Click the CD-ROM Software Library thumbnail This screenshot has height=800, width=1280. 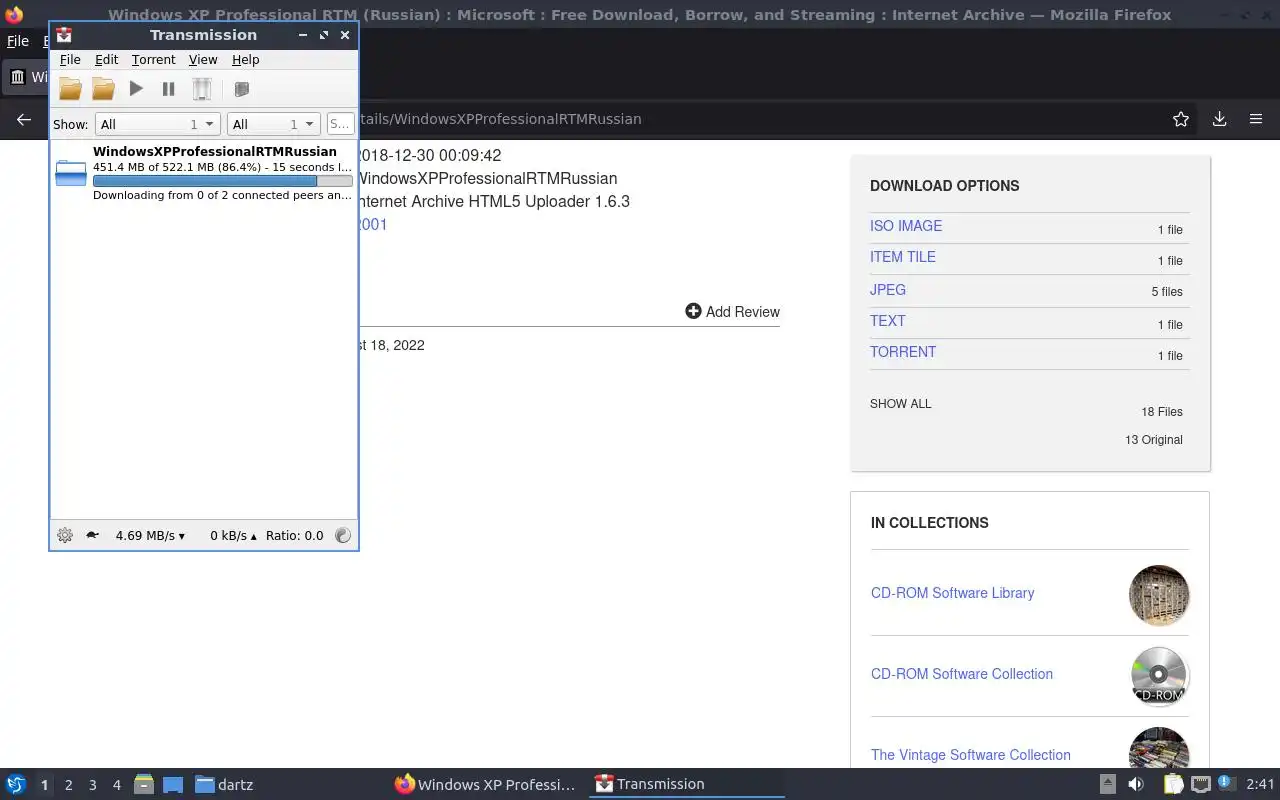pyautogui.click(x=1159, y=595)
